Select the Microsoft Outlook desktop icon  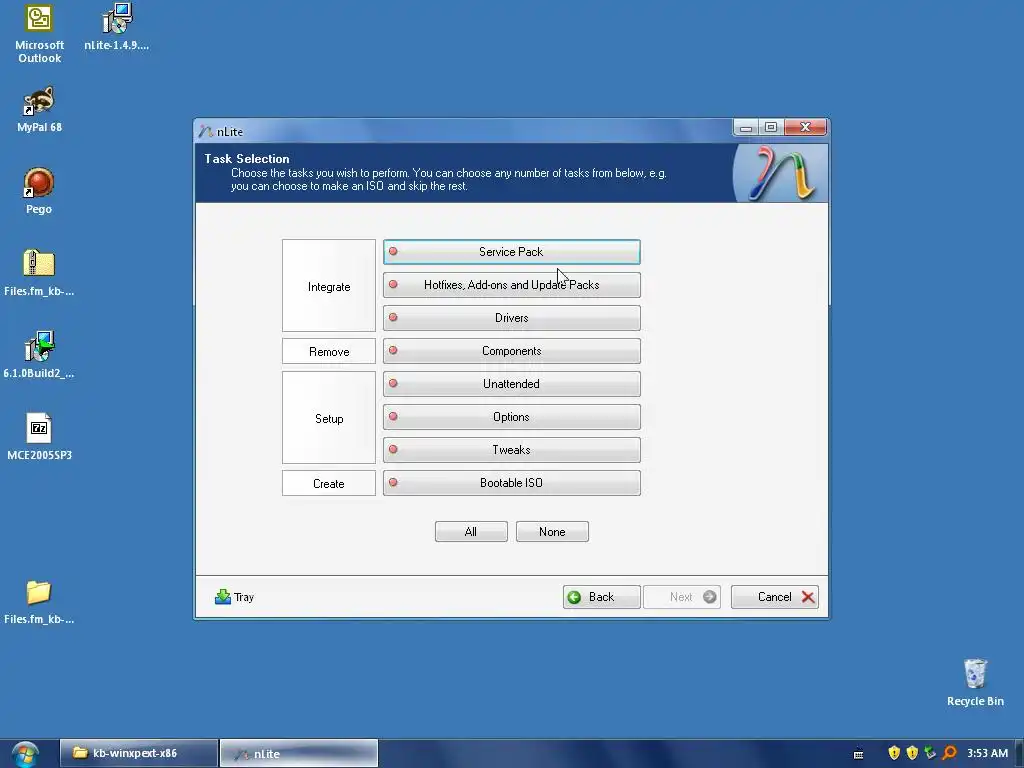click(x=39, y=34)
